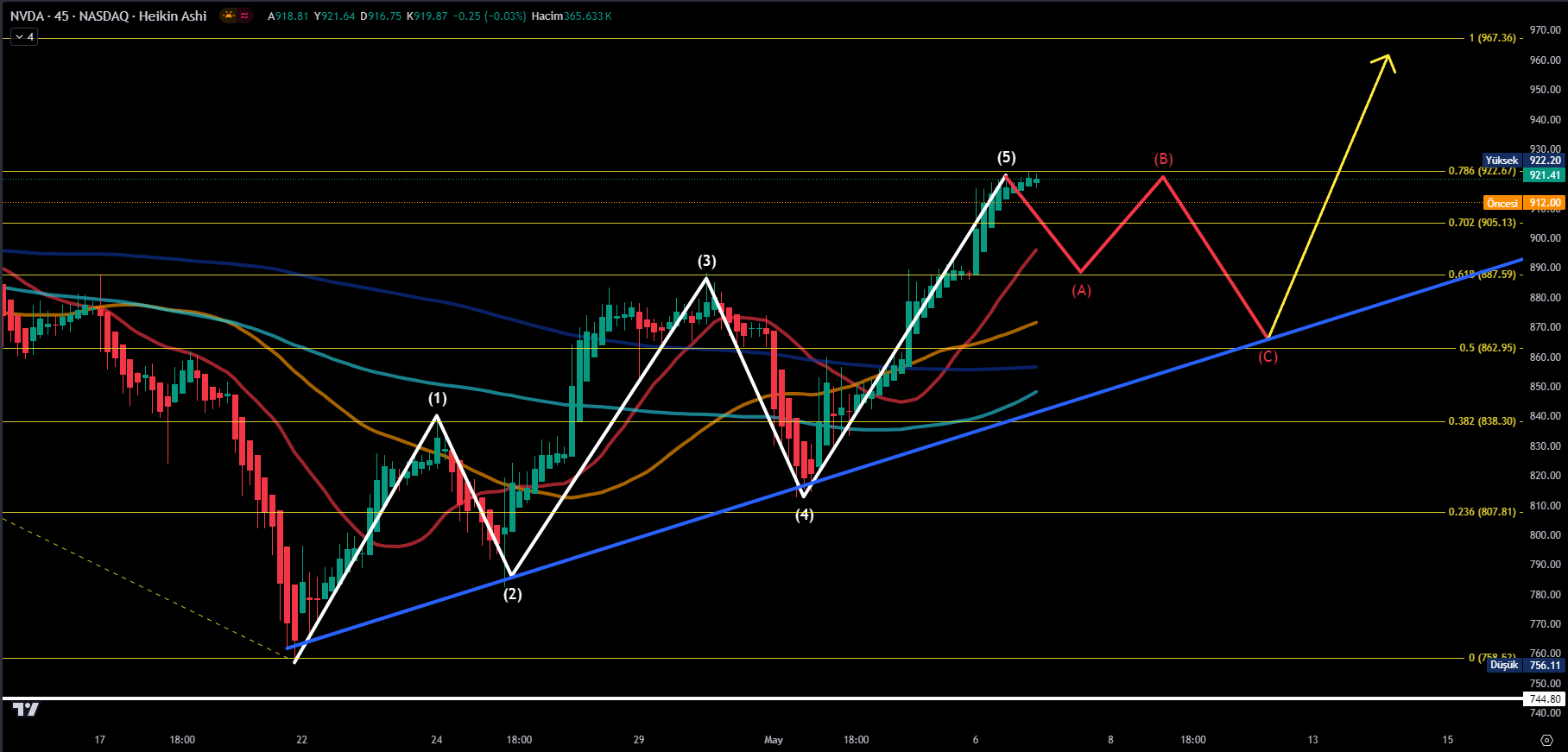The image size is (1568, 752).
Task: Select the red correction wave (C) label
Action: (1268, 357)
